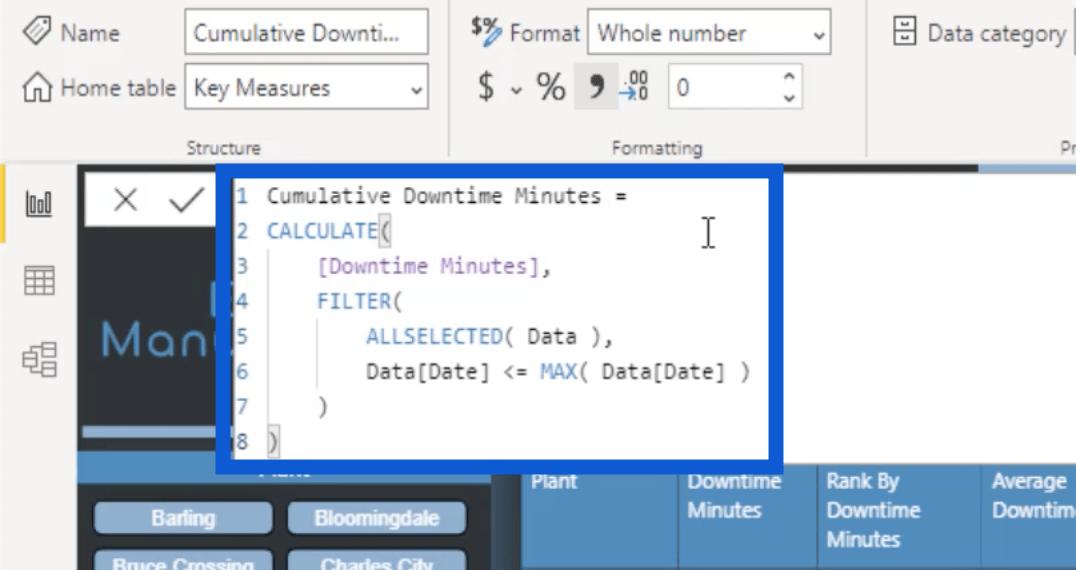This screenshot has height=570, width=1076.
Task: Open the Home table dropdown
Action: coord(306,87)
